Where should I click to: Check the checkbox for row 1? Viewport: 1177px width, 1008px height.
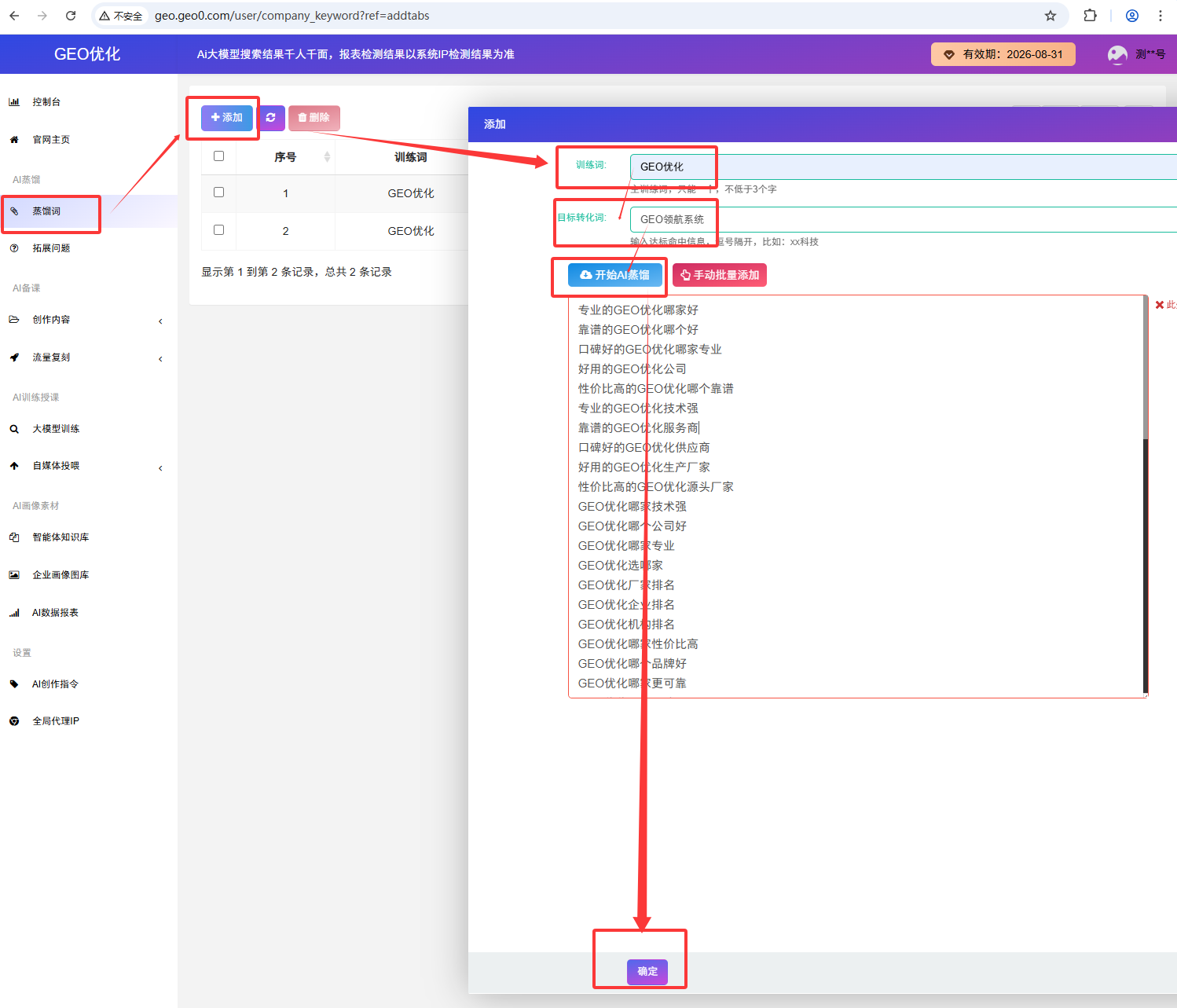(x=219, y=192)
